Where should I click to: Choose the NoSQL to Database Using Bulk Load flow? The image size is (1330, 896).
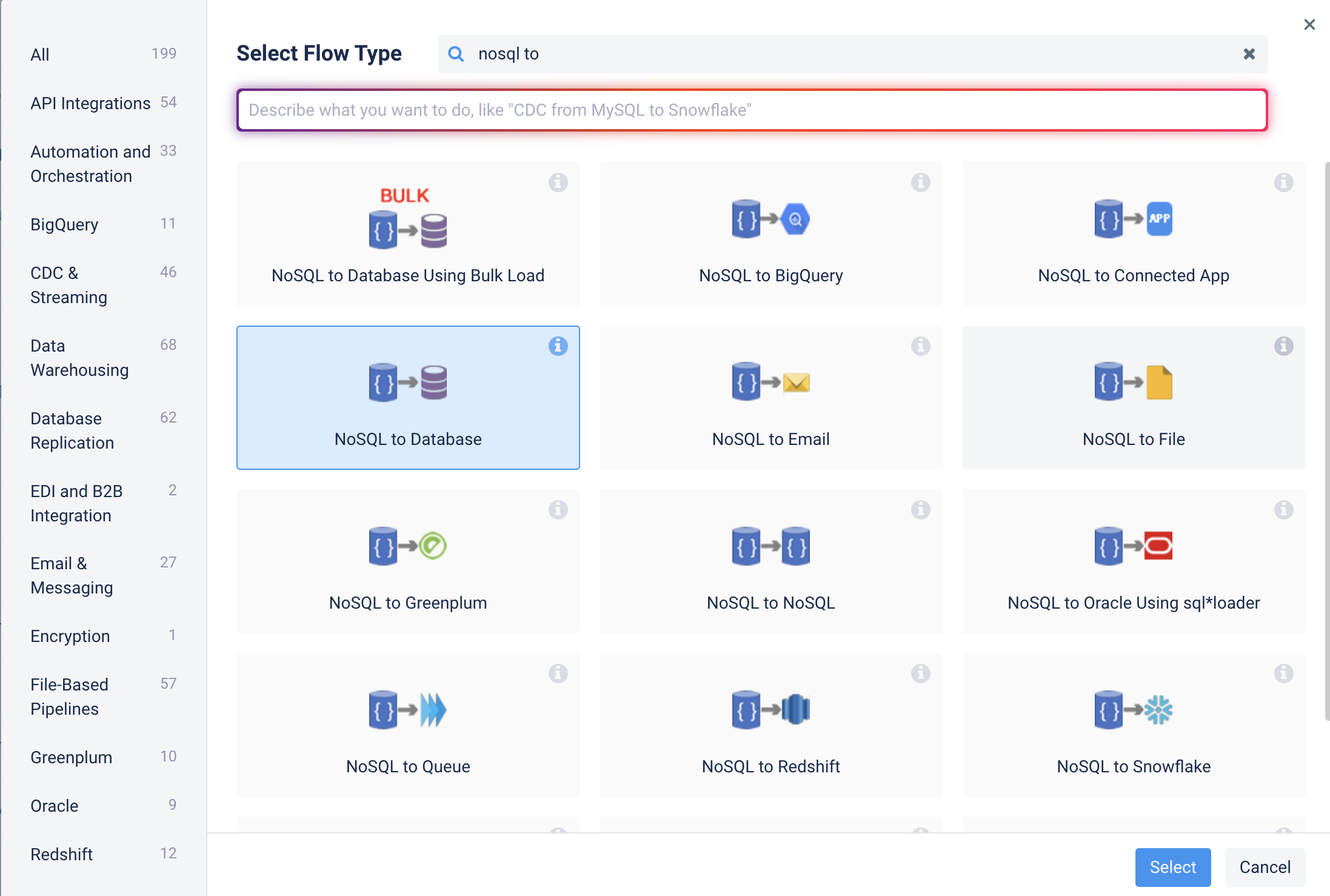tap(408, 234)
